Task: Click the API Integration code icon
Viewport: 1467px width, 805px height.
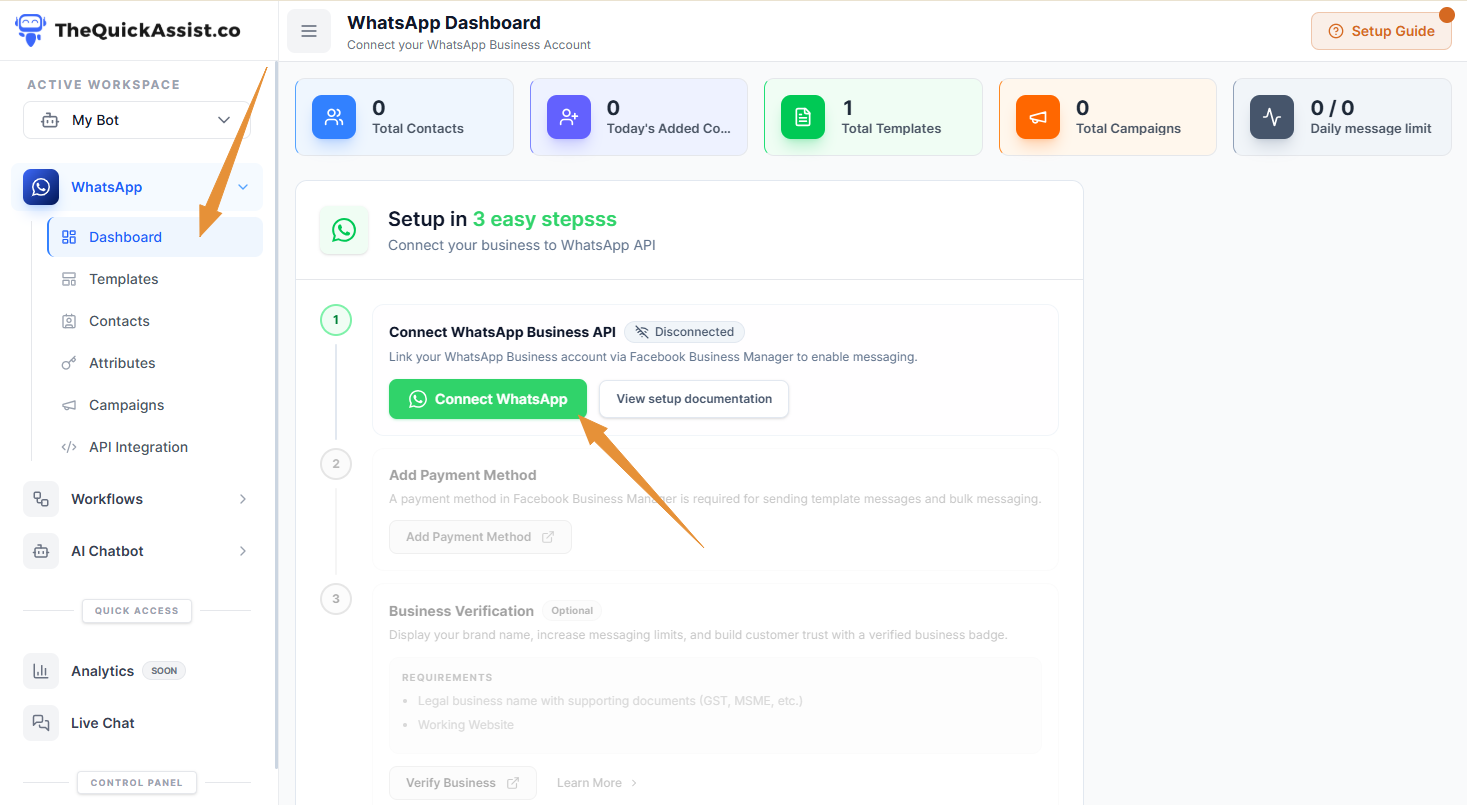Action: (68, 446)
